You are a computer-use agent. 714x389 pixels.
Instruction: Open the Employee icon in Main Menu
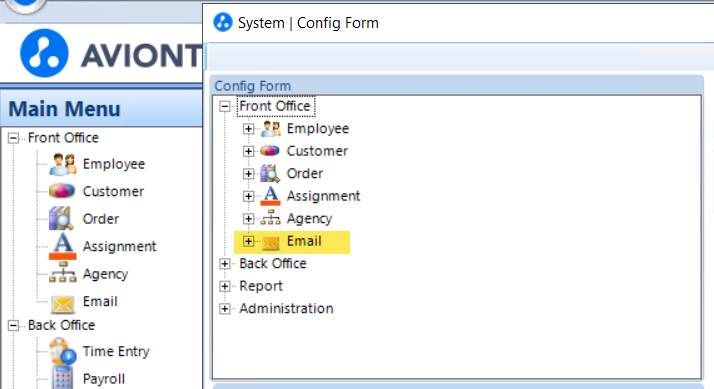[63, 164]
